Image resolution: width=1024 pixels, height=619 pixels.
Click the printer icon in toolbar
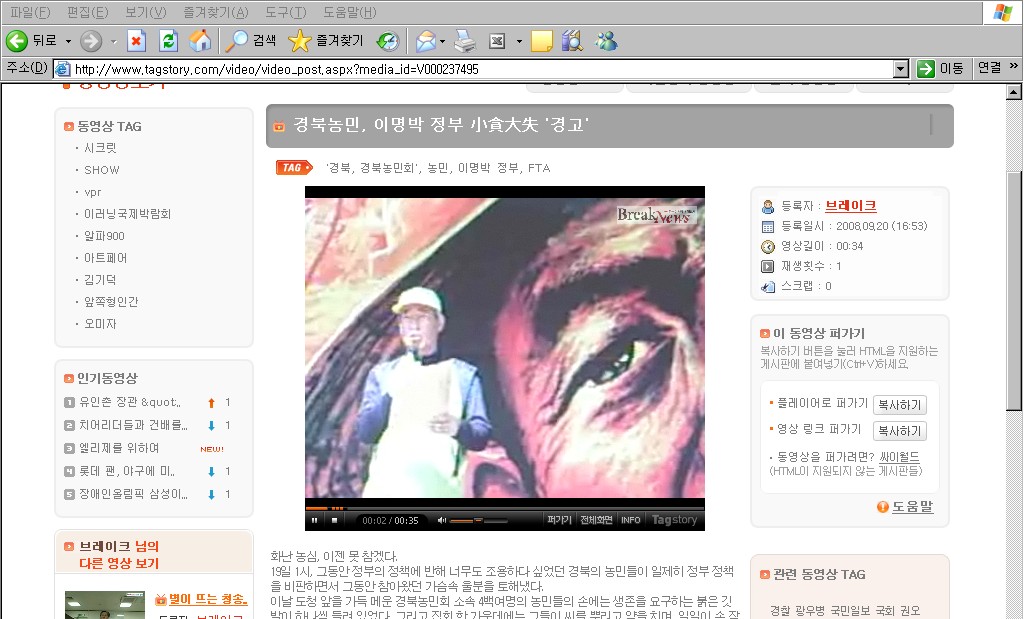point(464,41)
